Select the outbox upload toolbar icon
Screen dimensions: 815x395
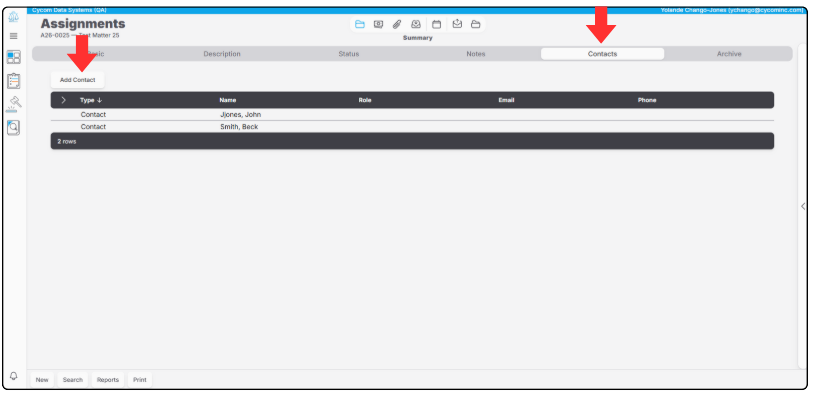tap(457, 24)
